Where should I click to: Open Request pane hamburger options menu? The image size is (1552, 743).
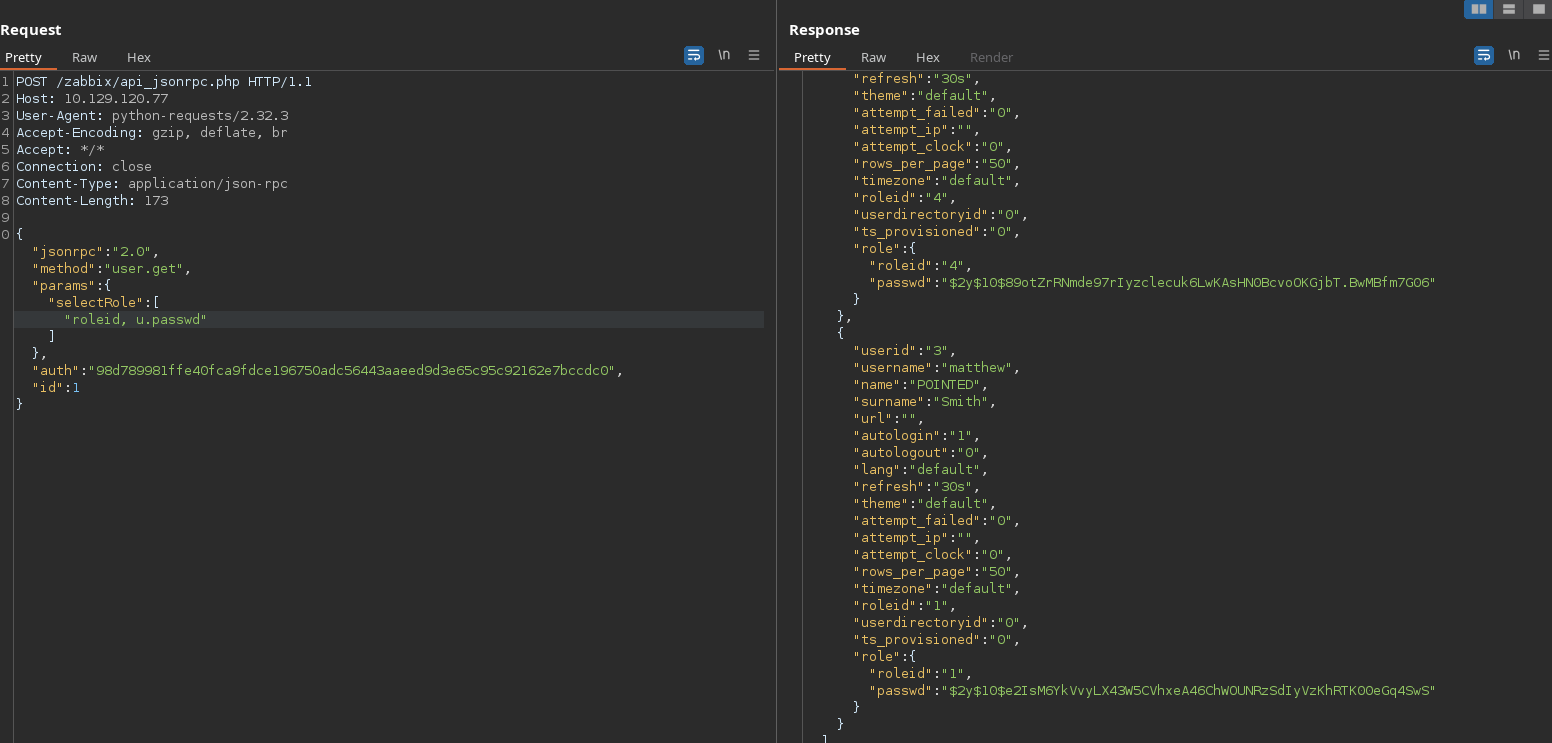coord(754,55)
